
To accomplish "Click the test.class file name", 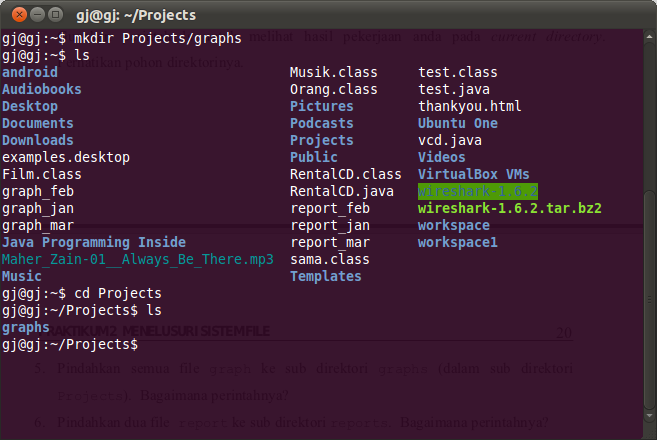I will point(458,72).
